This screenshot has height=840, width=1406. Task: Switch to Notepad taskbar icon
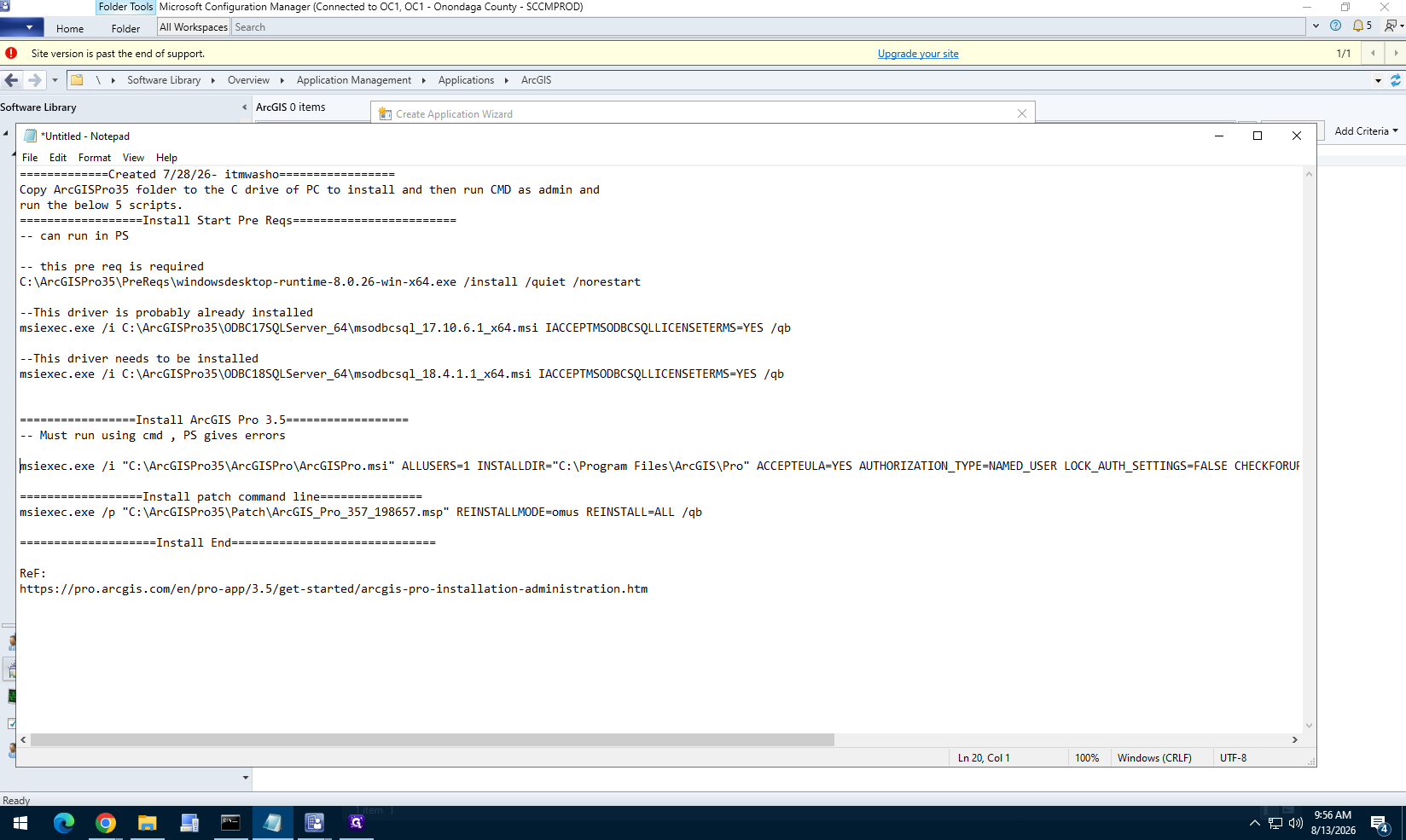(x=272, y=823)
